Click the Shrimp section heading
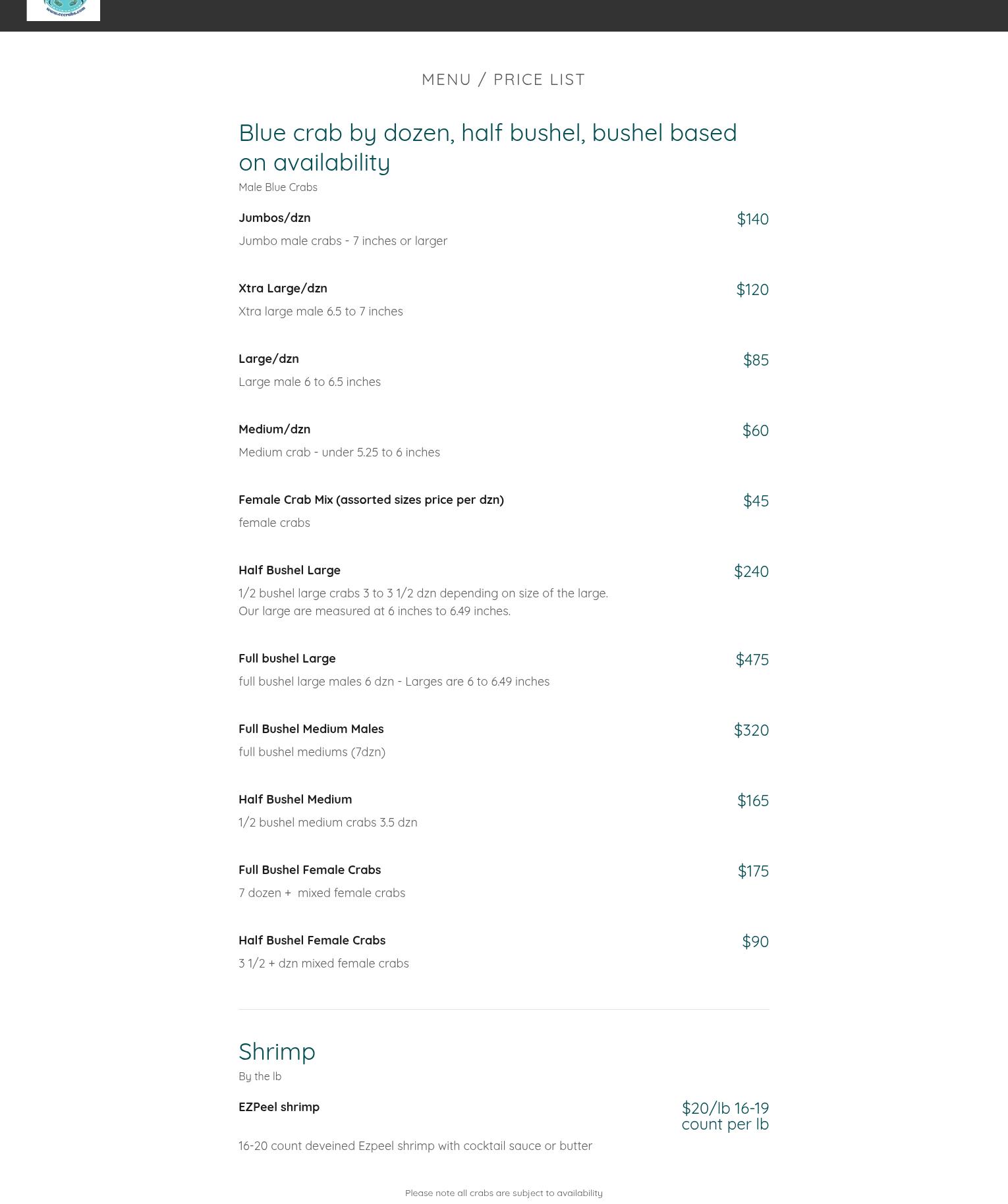The image size is (1008, 1204). [x=277, y=1052]
